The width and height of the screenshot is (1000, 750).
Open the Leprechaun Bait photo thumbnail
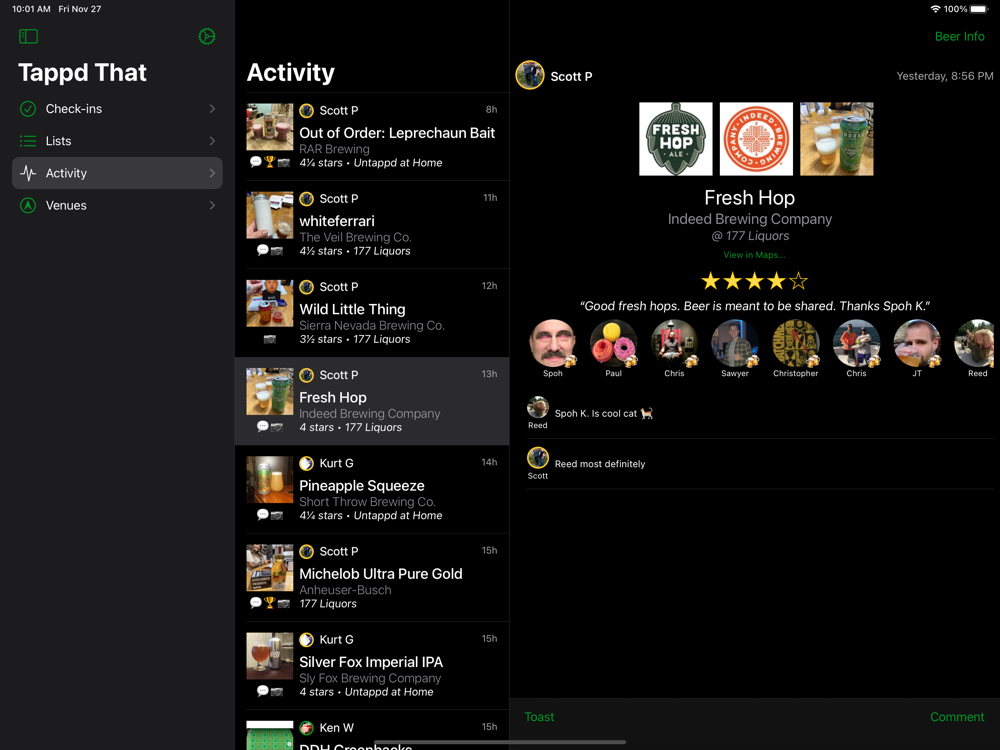270,127
